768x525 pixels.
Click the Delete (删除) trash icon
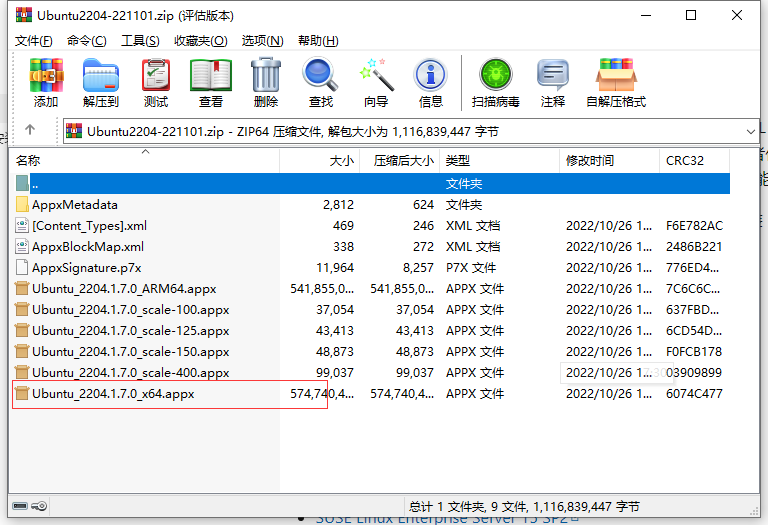[266, 75]
